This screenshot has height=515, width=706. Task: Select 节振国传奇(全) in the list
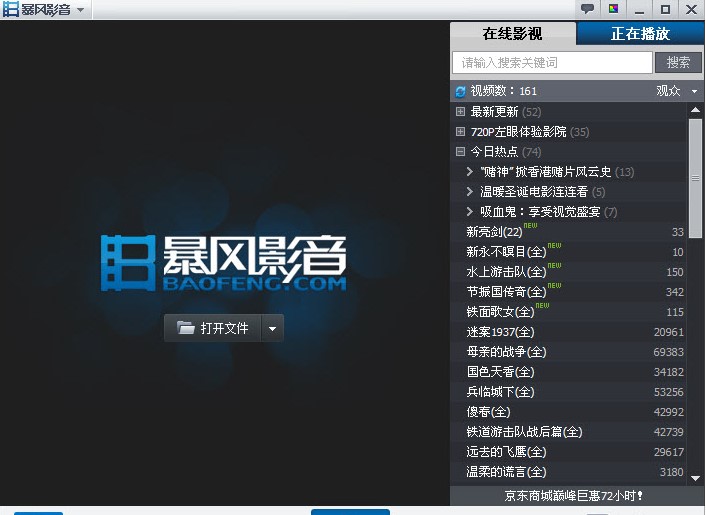(x=569, y=292)
